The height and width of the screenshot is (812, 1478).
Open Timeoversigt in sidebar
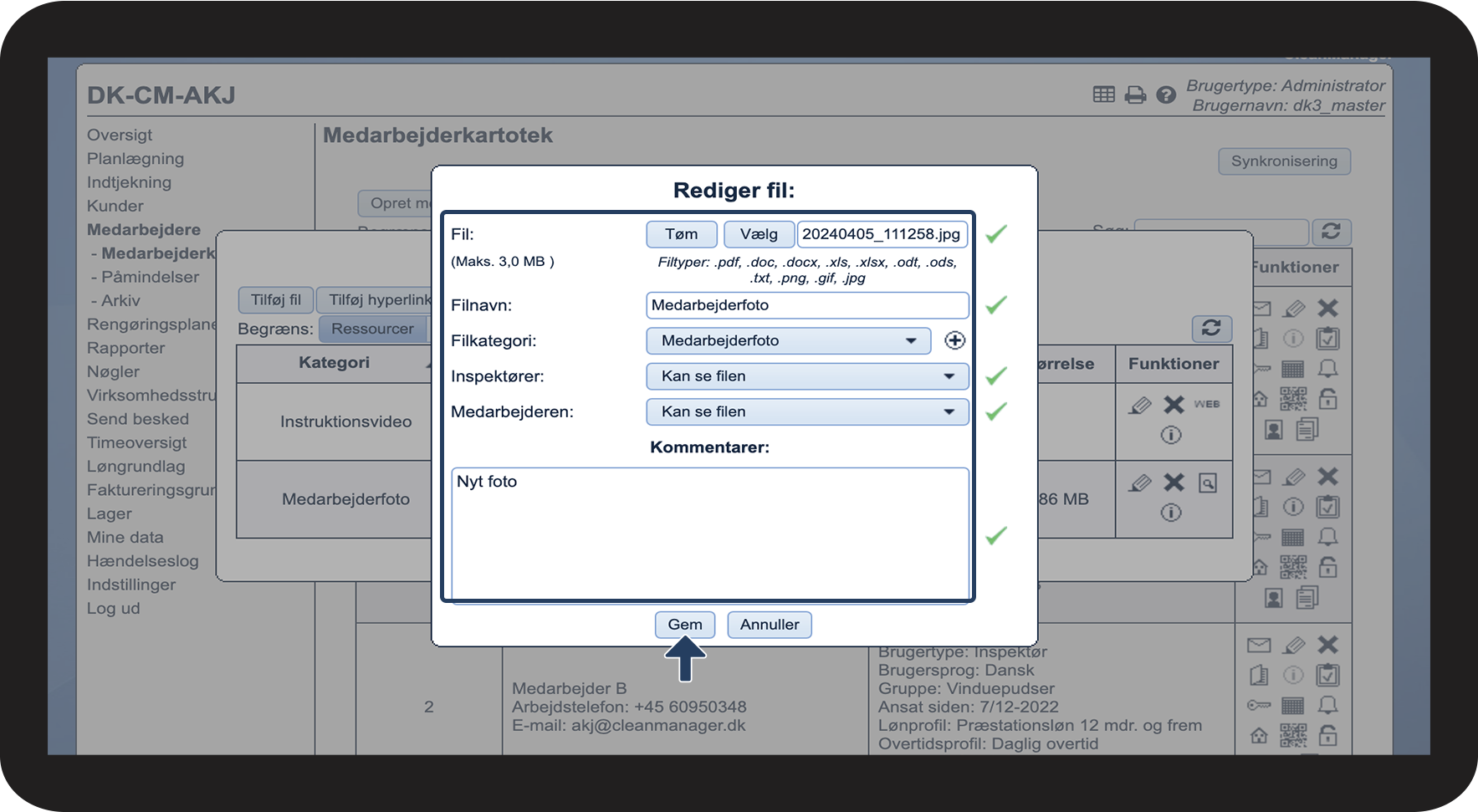(x=136, y=442)
